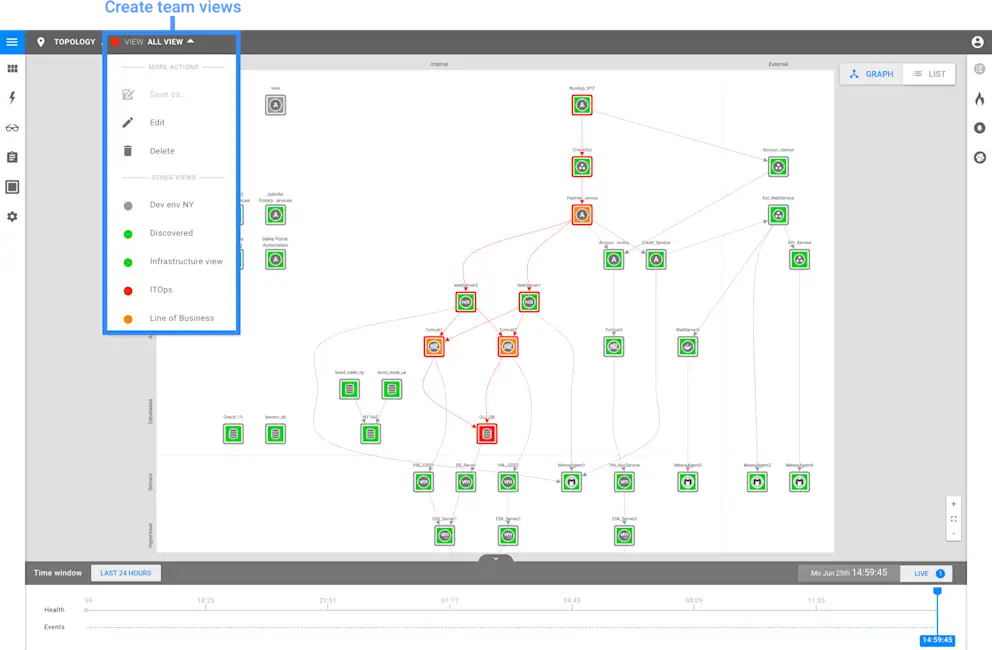Expand the bottom timeline panel chevron
This screenshot has width=992, height=650.
pos(495,559)
